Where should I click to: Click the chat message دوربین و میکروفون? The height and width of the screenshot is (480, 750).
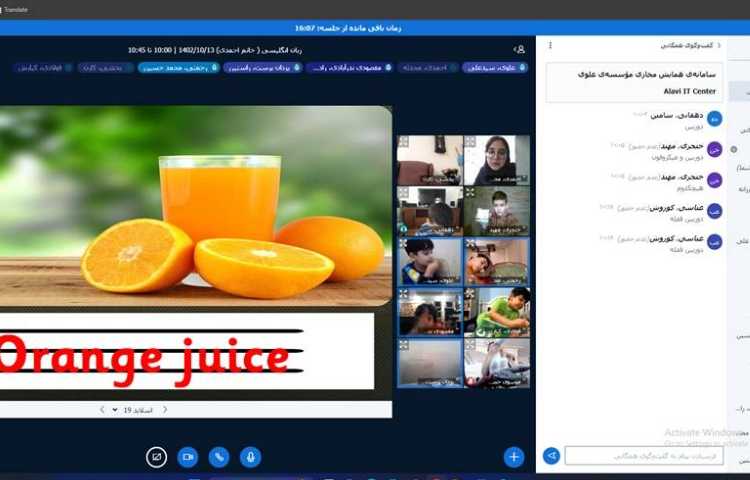click(x=677, y=157)
